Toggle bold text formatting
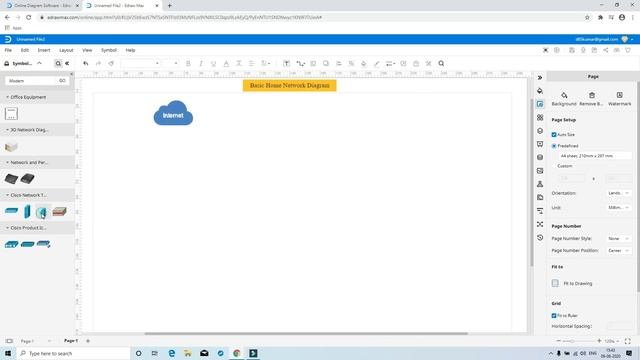 tap(188, 64)
